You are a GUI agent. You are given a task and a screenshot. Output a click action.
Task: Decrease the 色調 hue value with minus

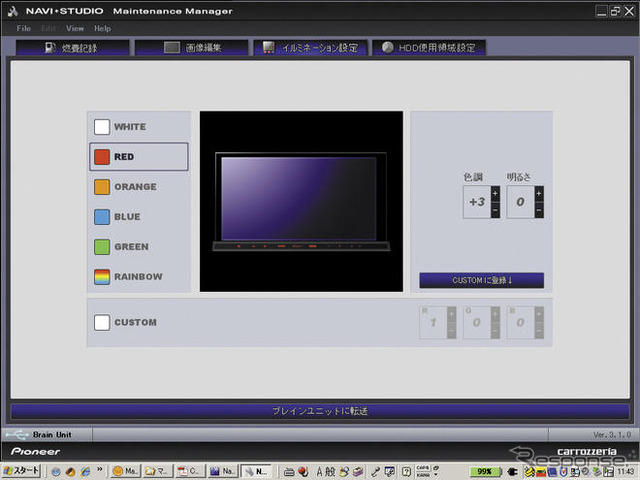coord(495,210)
